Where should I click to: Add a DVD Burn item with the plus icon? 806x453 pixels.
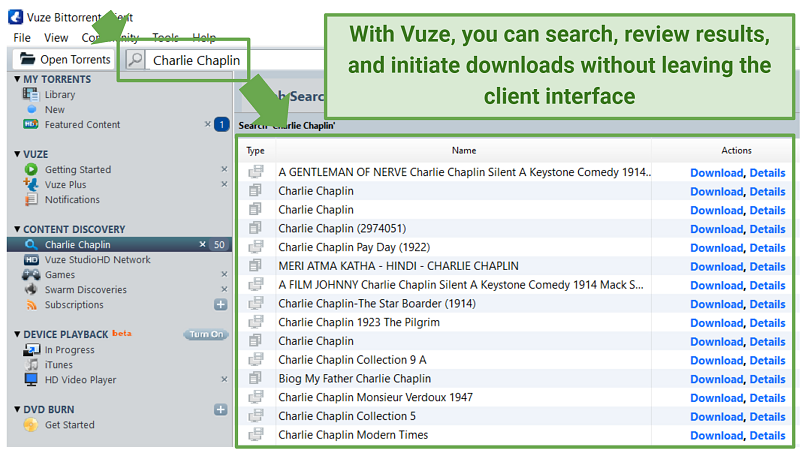click(221, 409)
